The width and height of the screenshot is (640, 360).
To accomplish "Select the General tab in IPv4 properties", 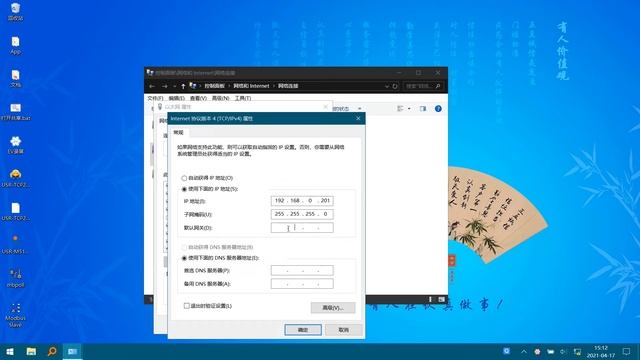I will pyautogui.click(x=178, y=132).
